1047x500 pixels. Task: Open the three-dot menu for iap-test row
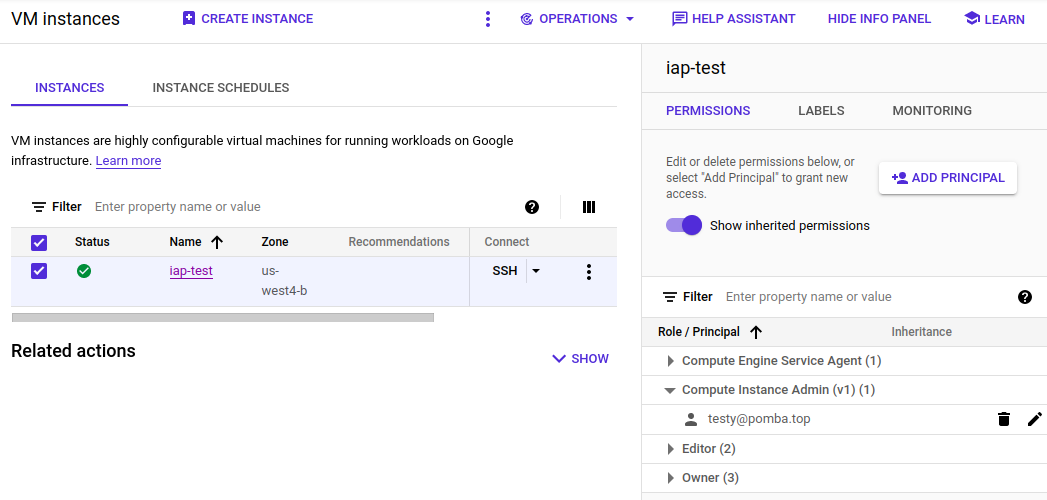click(589, 272)
